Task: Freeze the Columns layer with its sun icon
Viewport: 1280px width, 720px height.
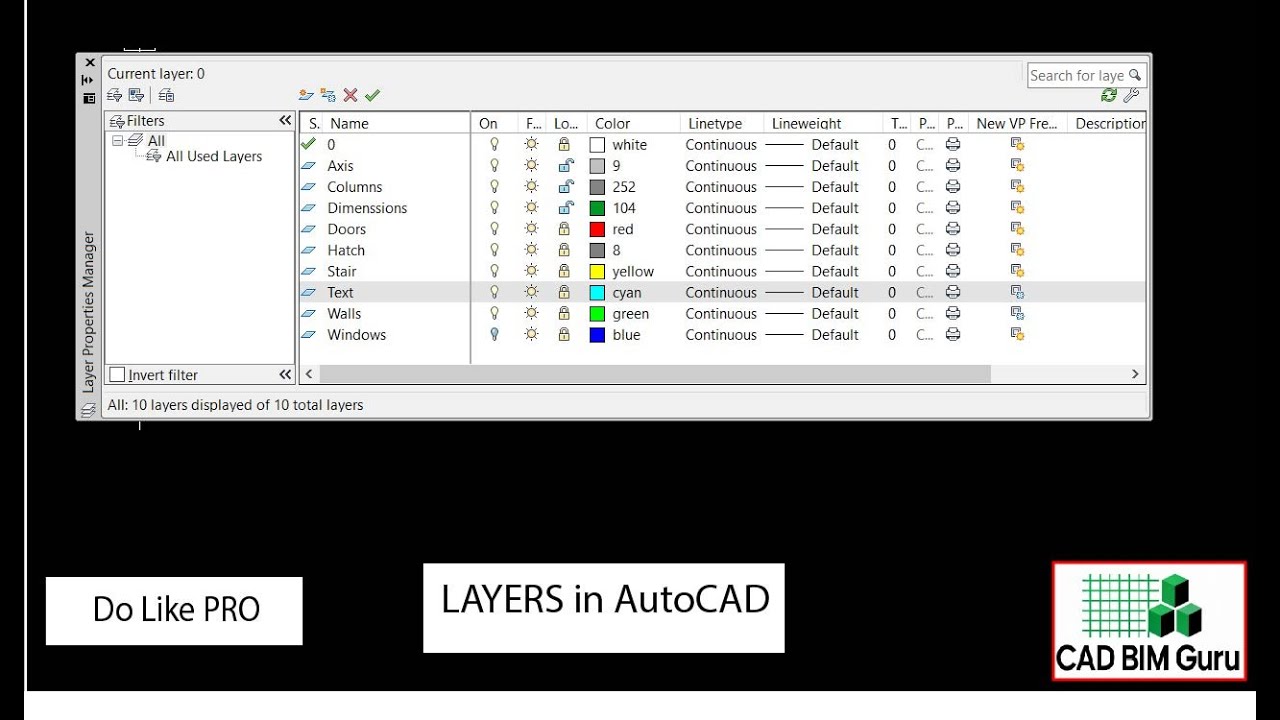Action: [531, 187]
